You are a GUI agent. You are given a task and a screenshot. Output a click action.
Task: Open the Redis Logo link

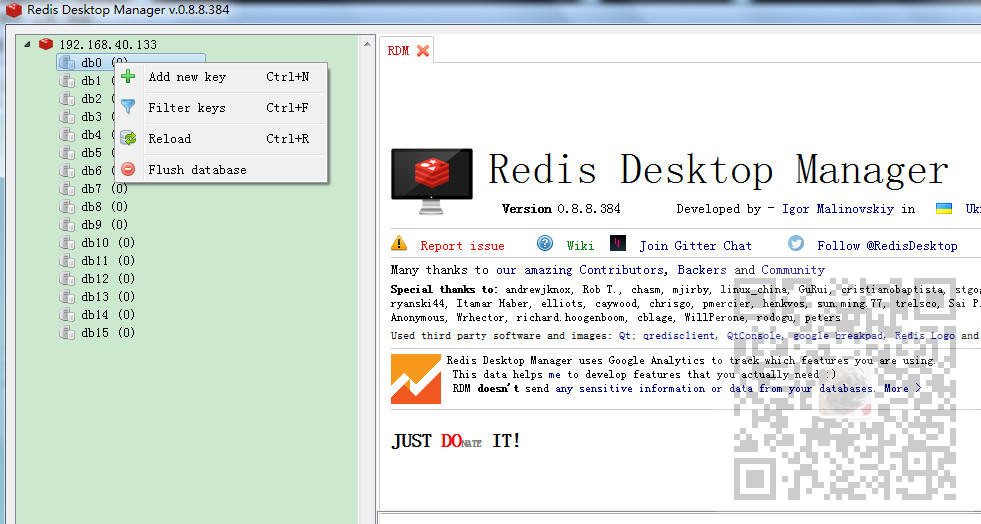924,336
